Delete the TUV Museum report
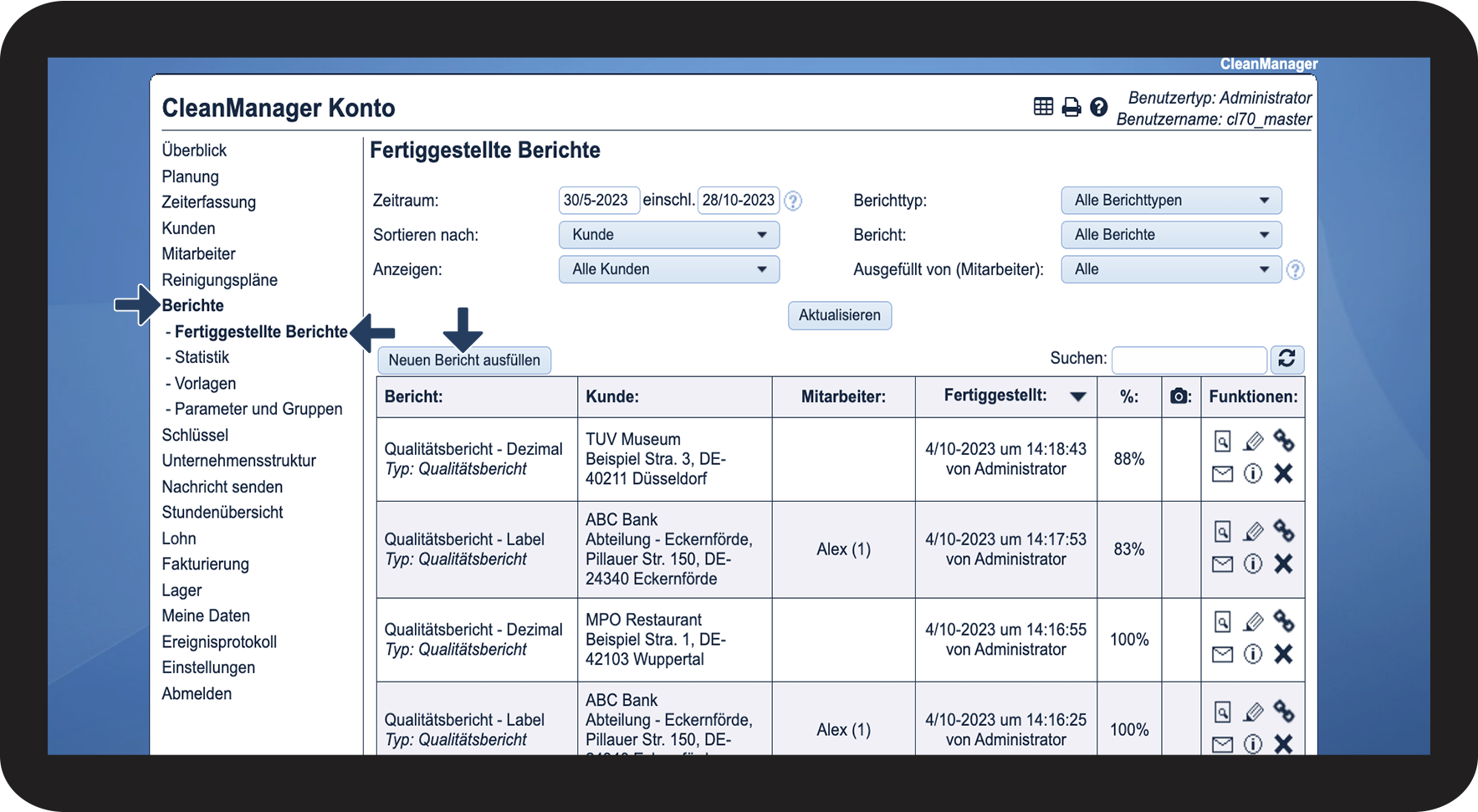The width and height of the screenshot is (1478, 812). click(x=1283, y=473)
